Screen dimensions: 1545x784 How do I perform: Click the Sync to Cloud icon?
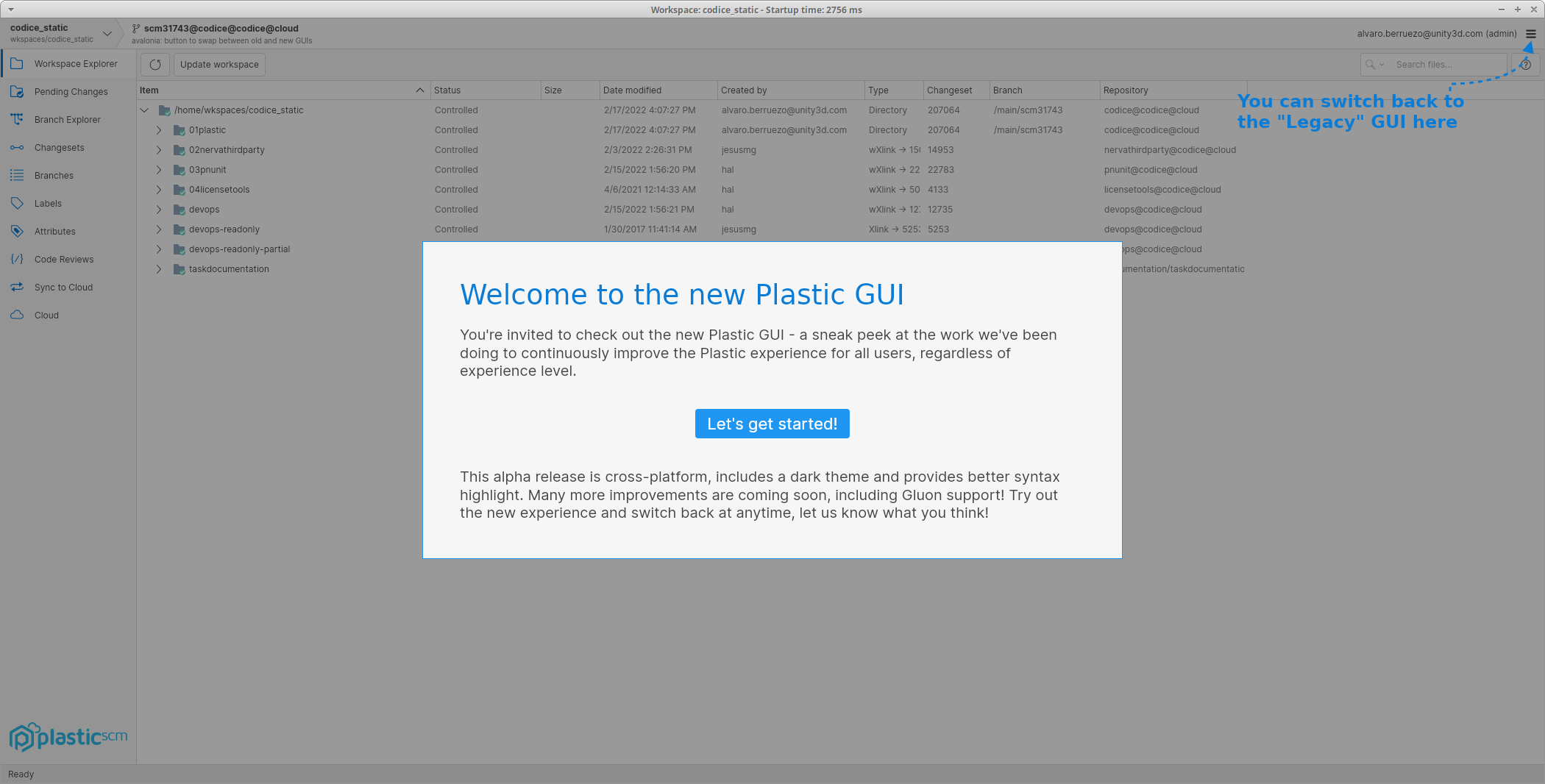tap(17, 288)
